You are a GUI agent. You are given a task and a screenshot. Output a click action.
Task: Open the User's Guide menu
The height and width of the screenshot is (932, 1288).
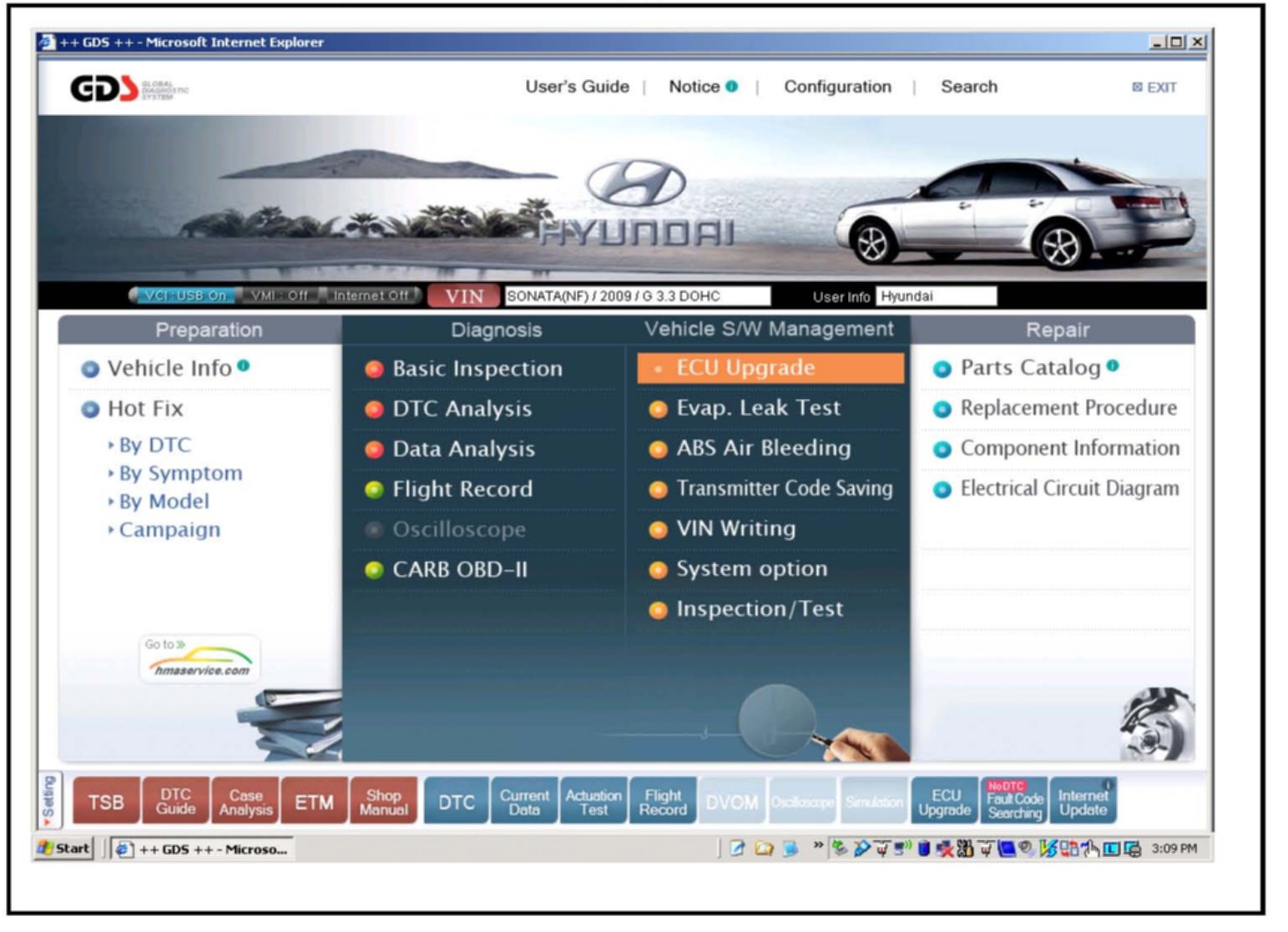click(577, 87)
